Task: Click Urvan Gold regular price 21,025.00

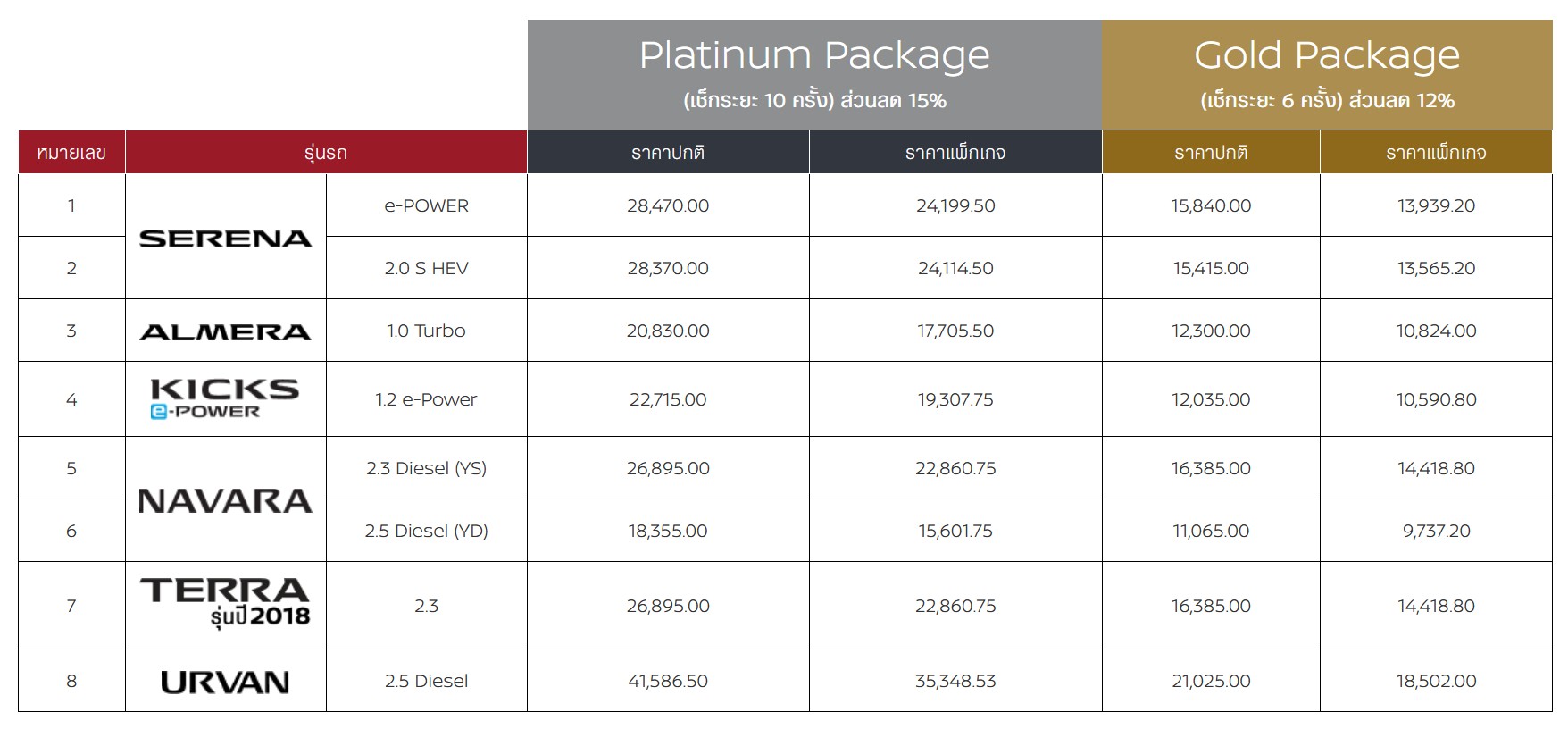Action: pos(1211,681)
